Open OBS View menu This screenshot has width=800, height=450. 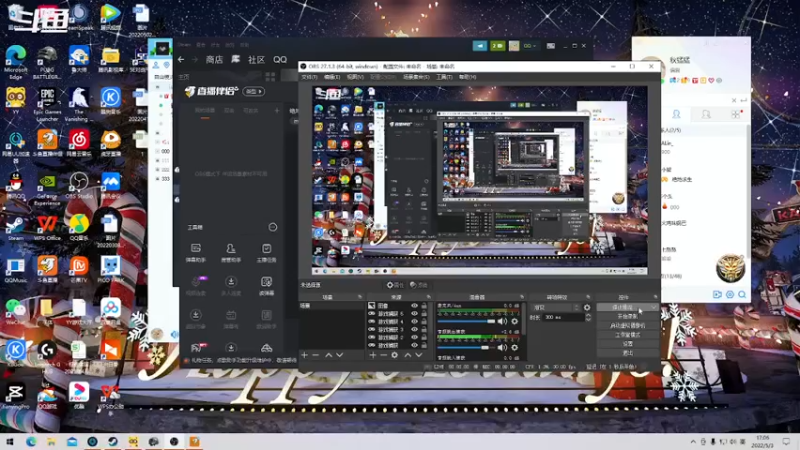355,77
